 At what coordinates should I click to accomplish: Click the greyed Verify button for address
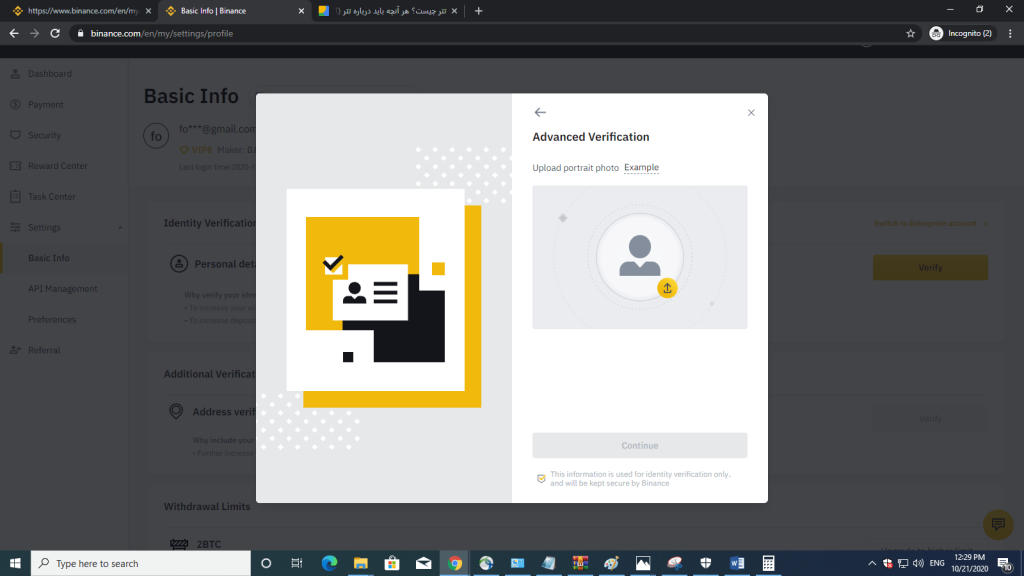(x=930, y=419)
